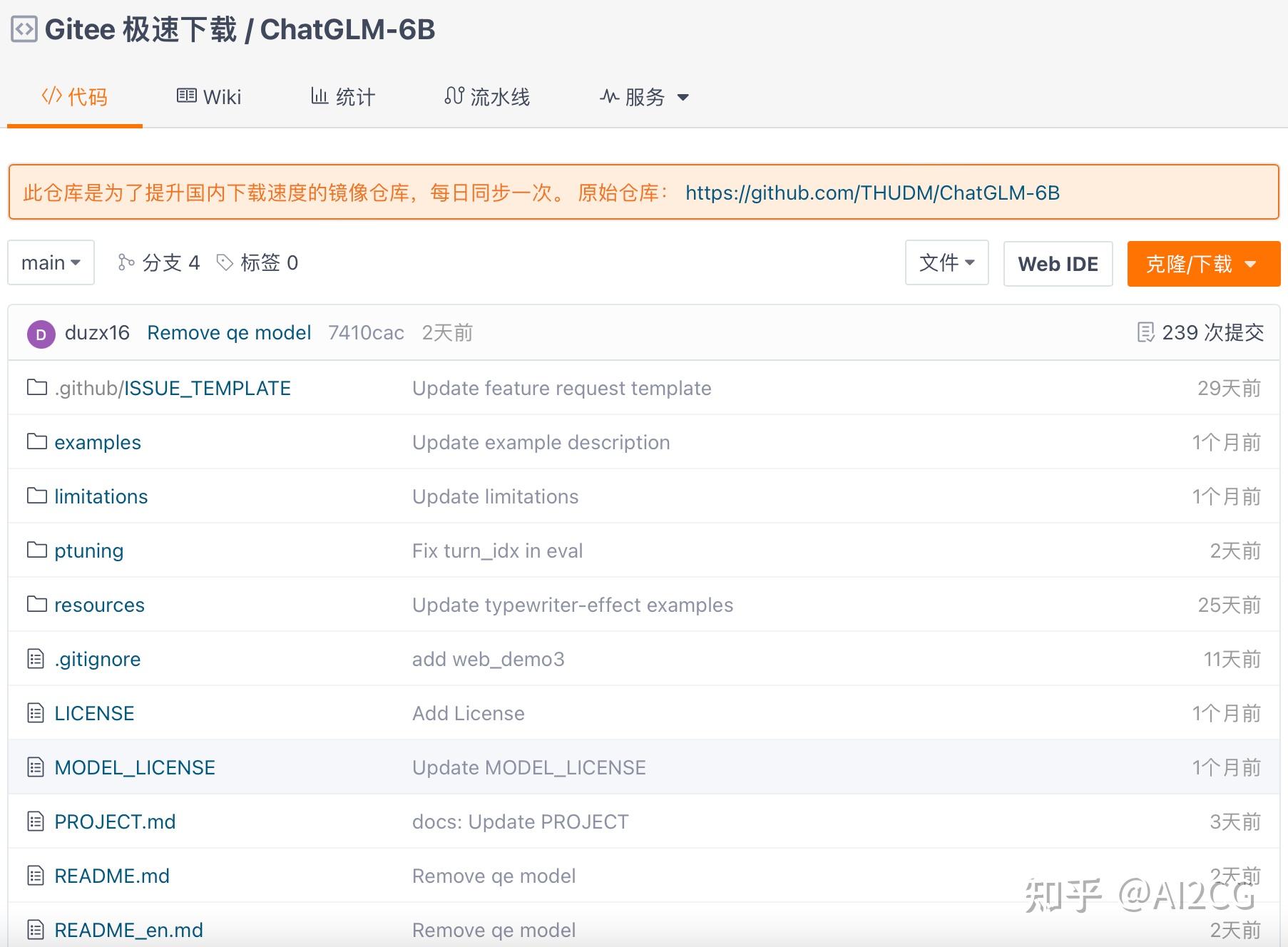Expand the 服务 menu arrow
This screenshot has height=947, width=1288.
pos(683,98)
